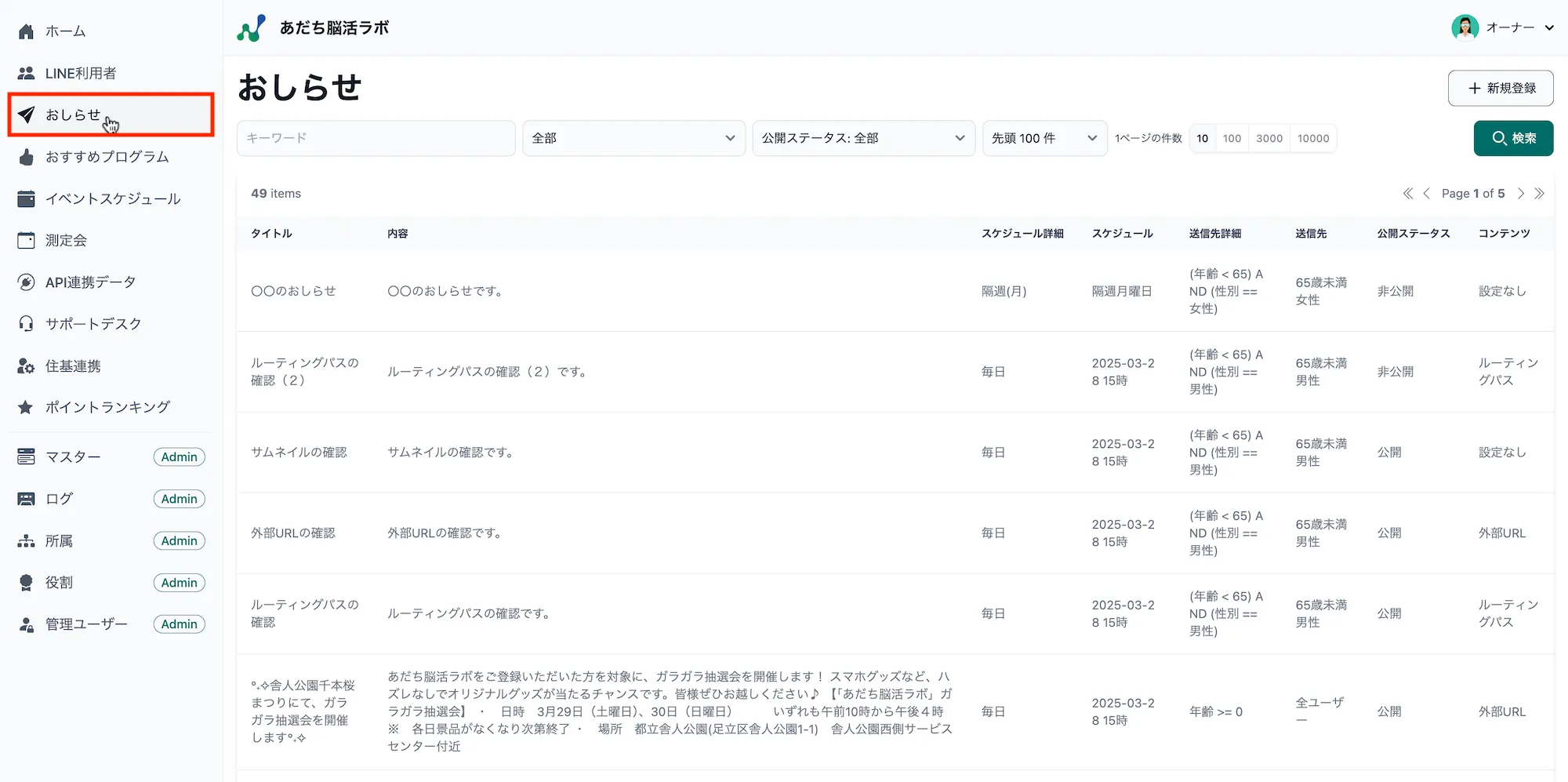Click the API連携データ icon
The image size is (1568, 782).
coord(26,282)
